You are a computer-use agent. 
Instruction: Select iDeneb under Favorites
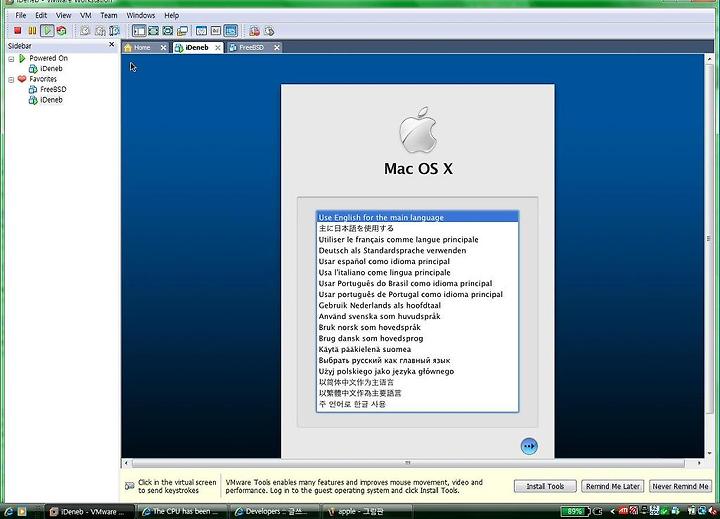pyautogui.click(x=51, y=100)
